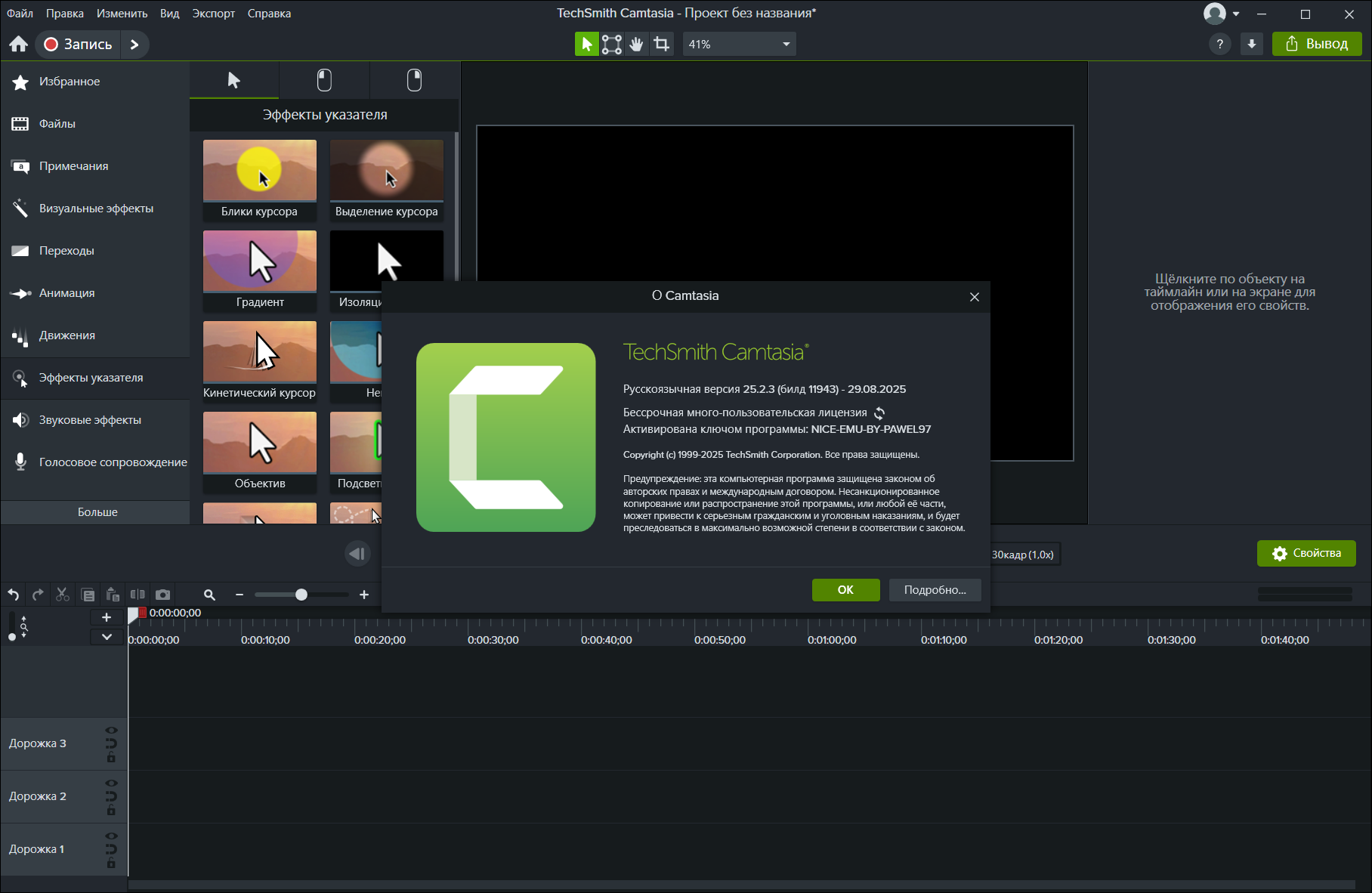Open Animation (Анимация) panel
Screen dimensions: 1372x893
94,293
